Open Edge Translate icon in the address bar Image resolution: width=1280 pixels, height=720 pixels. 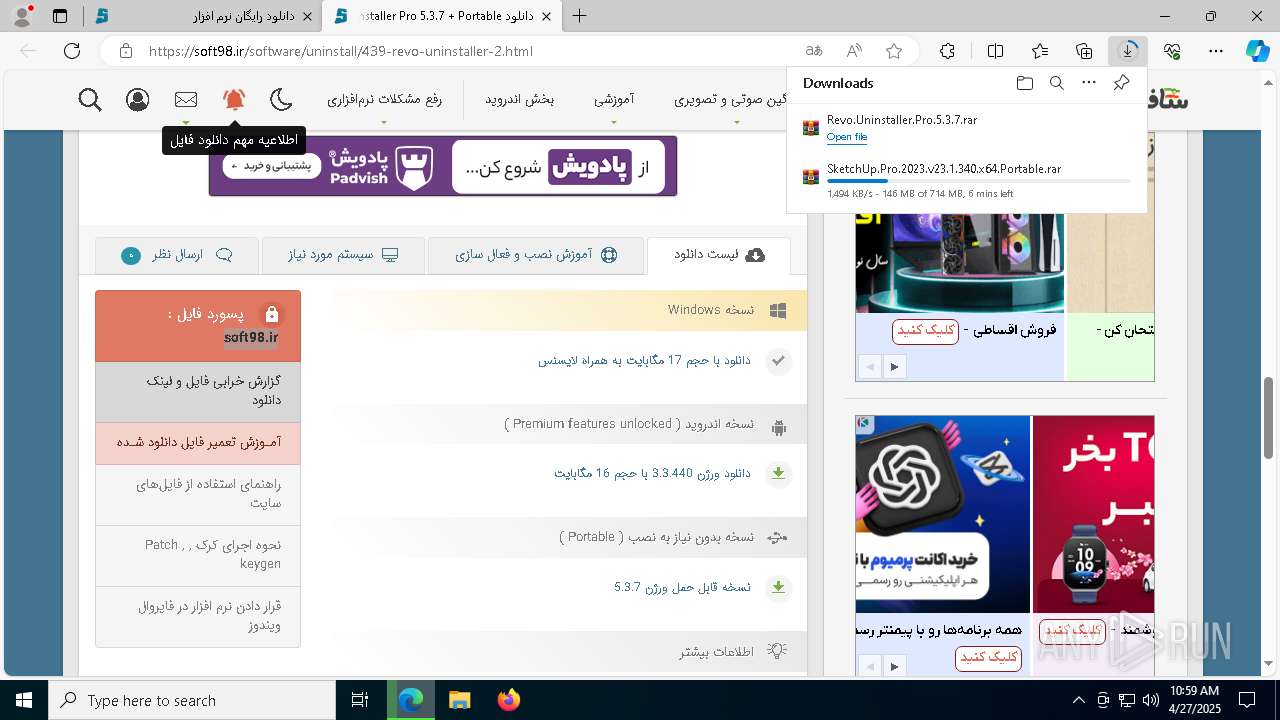[x=814, y=51]
